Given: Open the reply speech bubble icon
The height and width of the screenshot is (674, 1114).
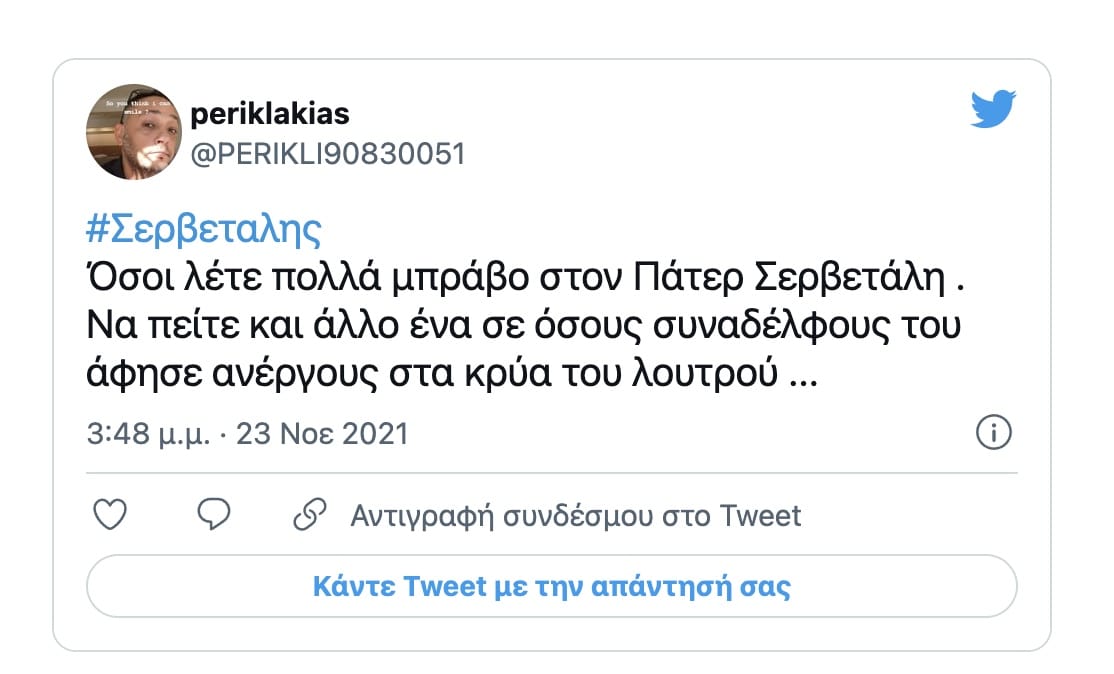Looking at the screenshot, I should 212,513.
